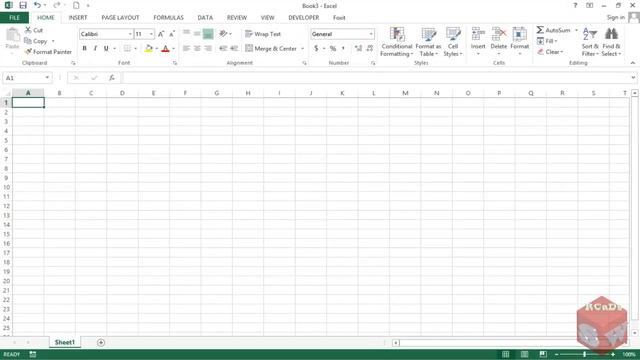The width and height of the screenshot is (640, 360).
Task: Align text to the right
Action: pyautogui.click(x=208, y=49)
